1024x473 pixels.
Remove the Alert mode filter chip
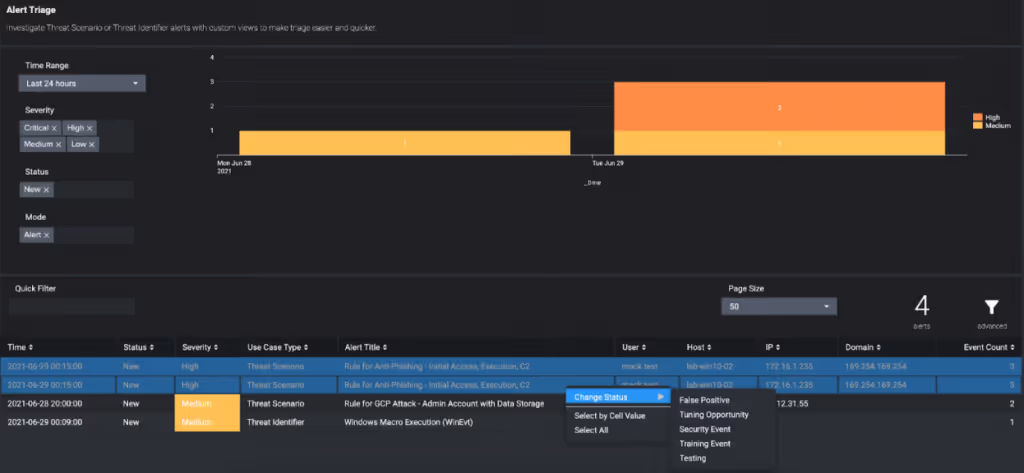[x=46, y=235]
